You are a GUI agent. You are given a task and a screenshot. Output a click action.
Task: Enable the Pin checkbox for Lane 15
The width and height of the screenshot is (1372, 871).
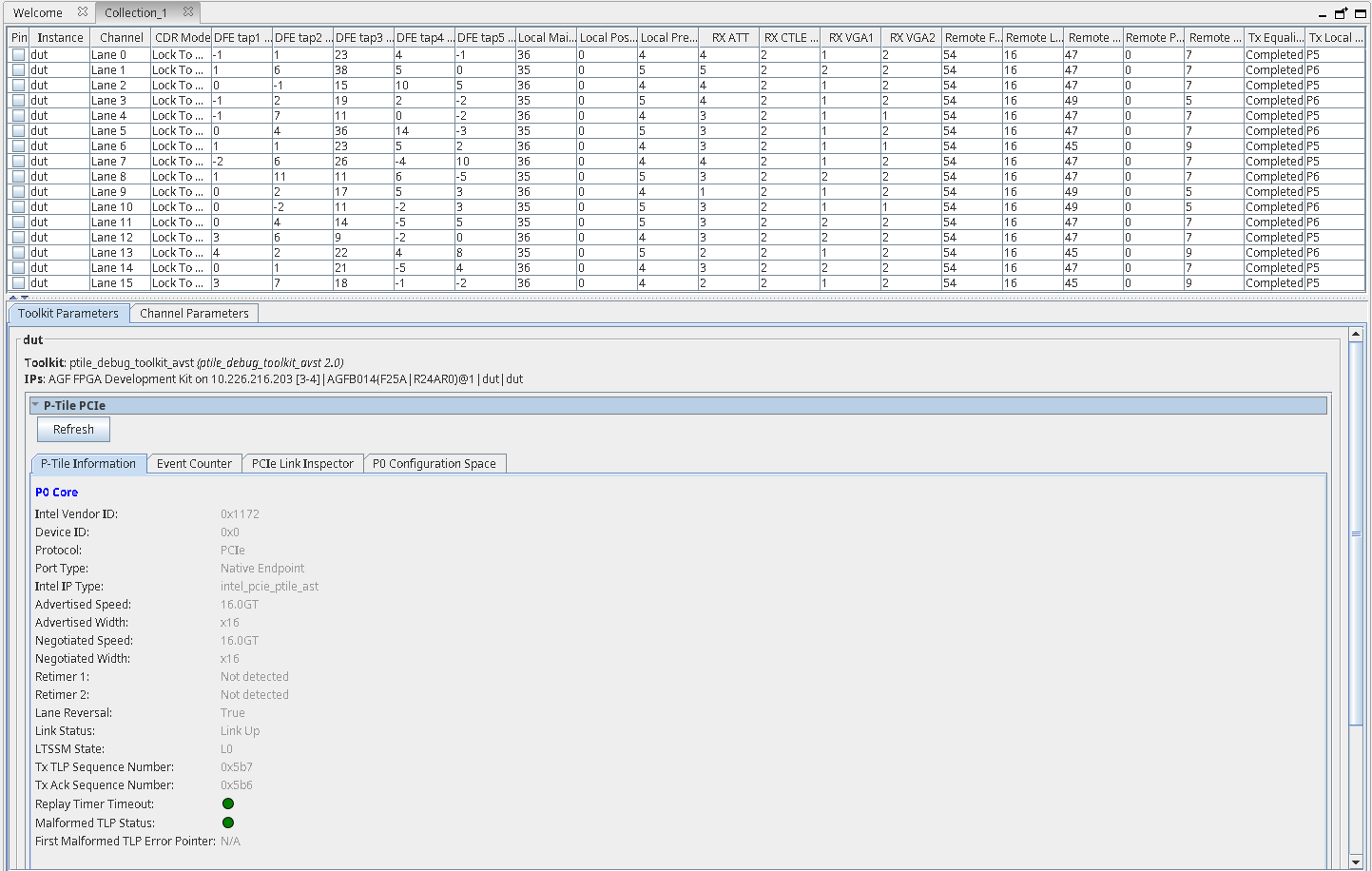pos(18,283)
